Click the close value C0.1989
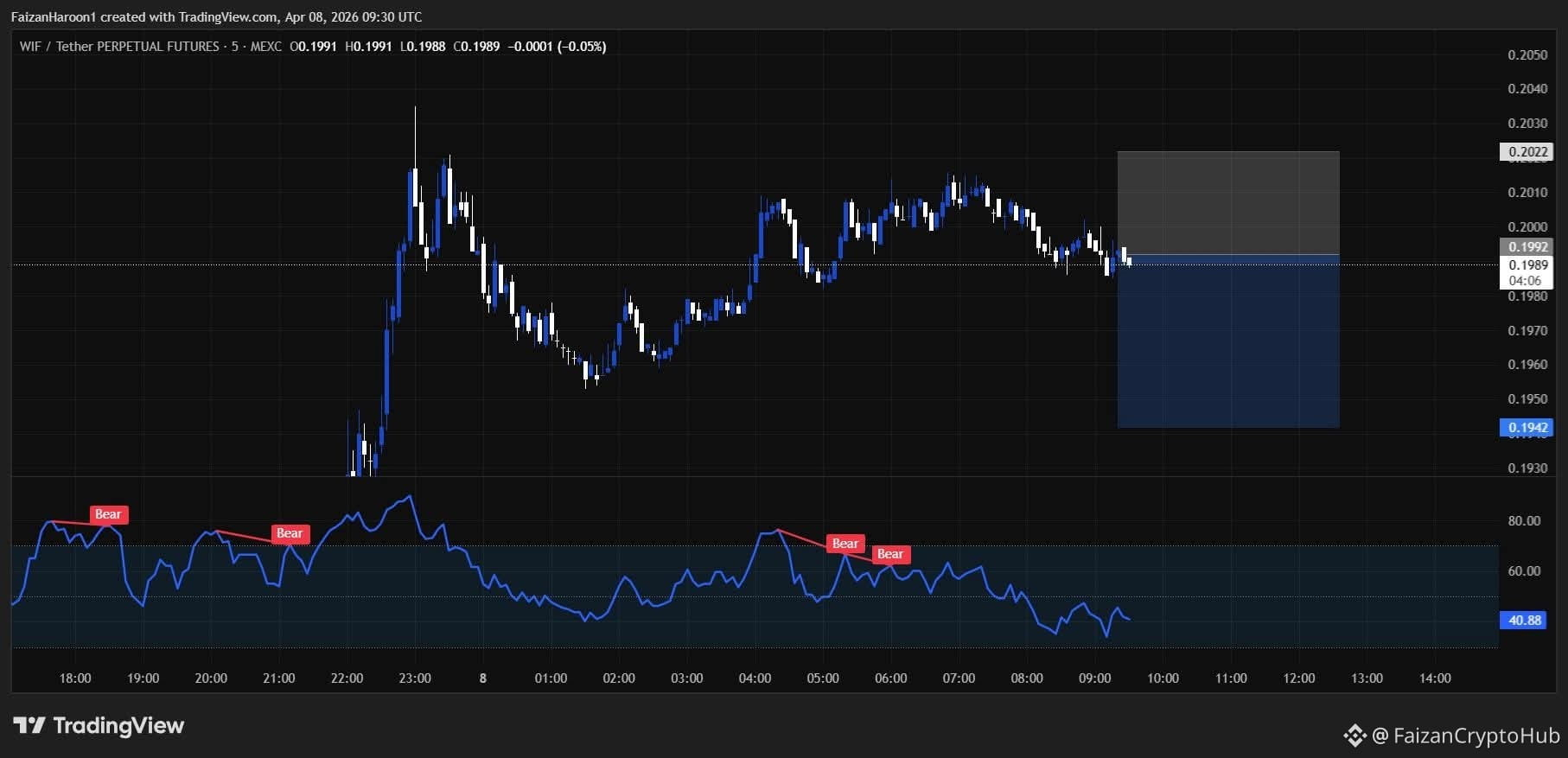Screen dimensions: 1568x758 (476, 47)
